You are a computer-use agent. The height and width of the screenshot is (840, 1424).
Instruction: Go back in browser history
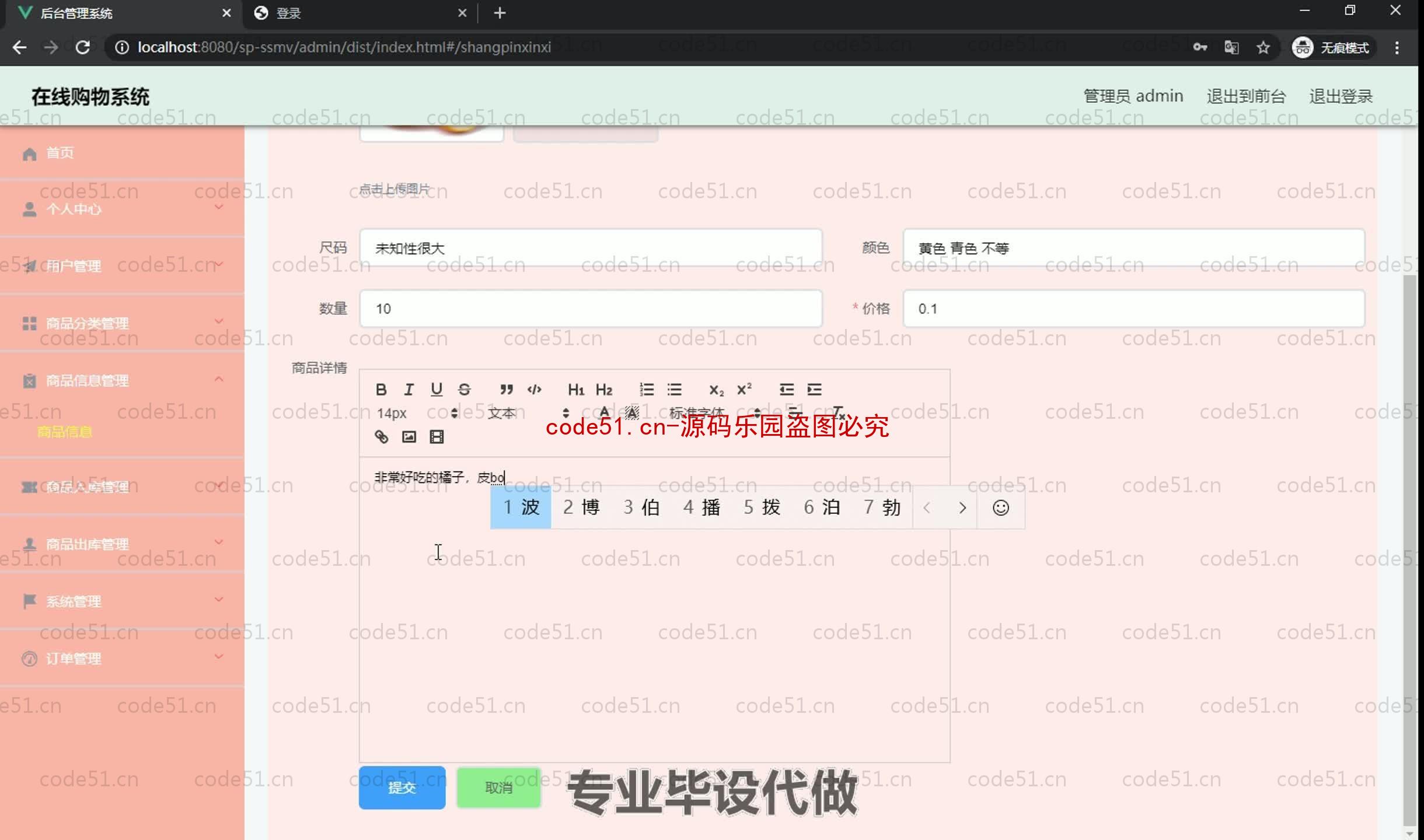19,47
